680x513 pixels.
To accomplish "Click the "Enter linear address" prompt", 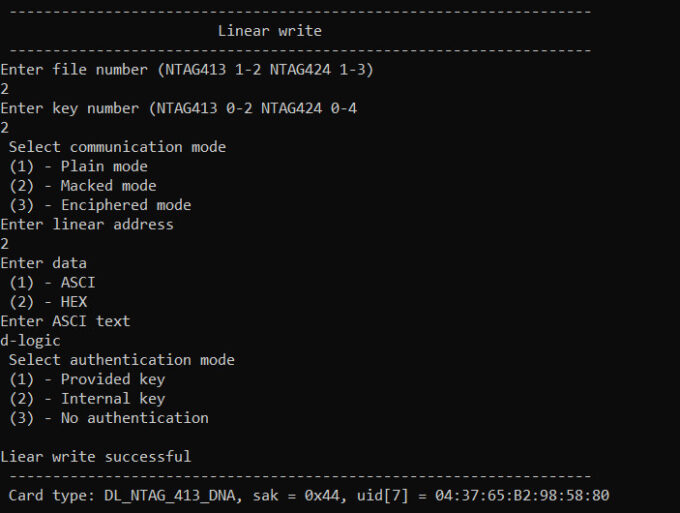I will pyautogui.click(x=87, y=225).
